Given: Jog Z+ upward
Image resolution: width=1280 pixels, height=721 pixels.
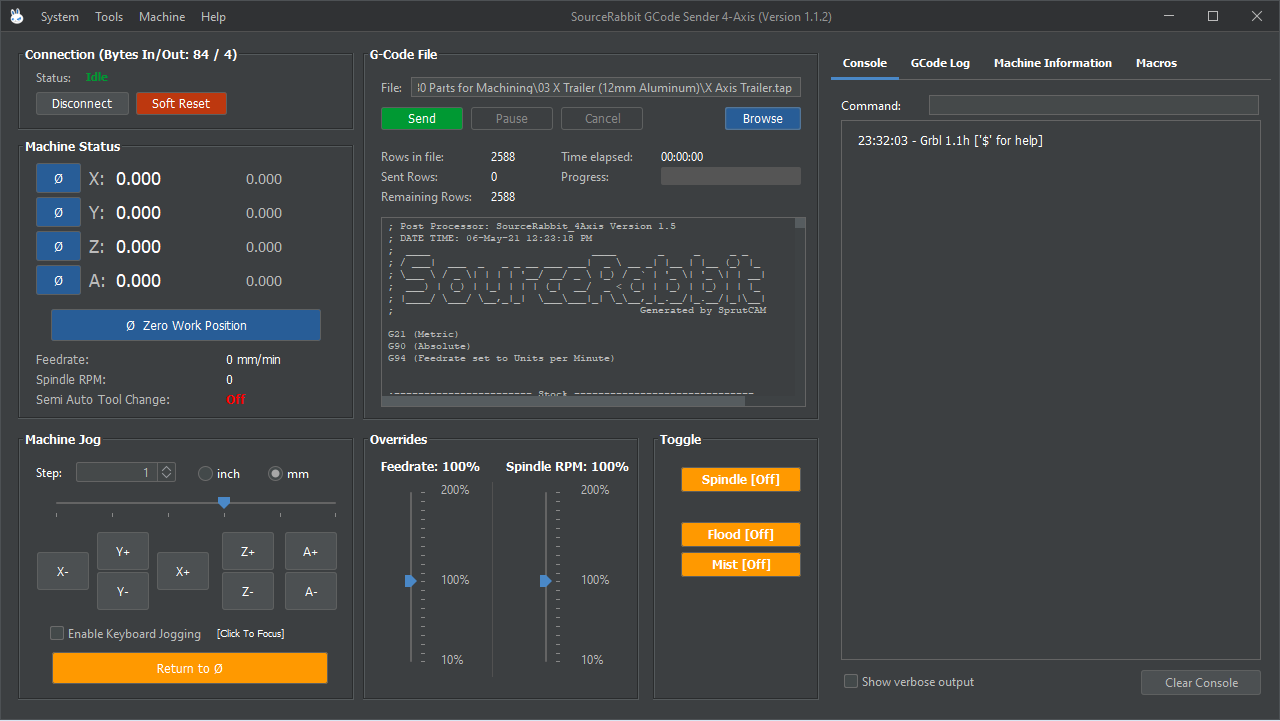Looking at the screenshot, I should coord(248,551).
